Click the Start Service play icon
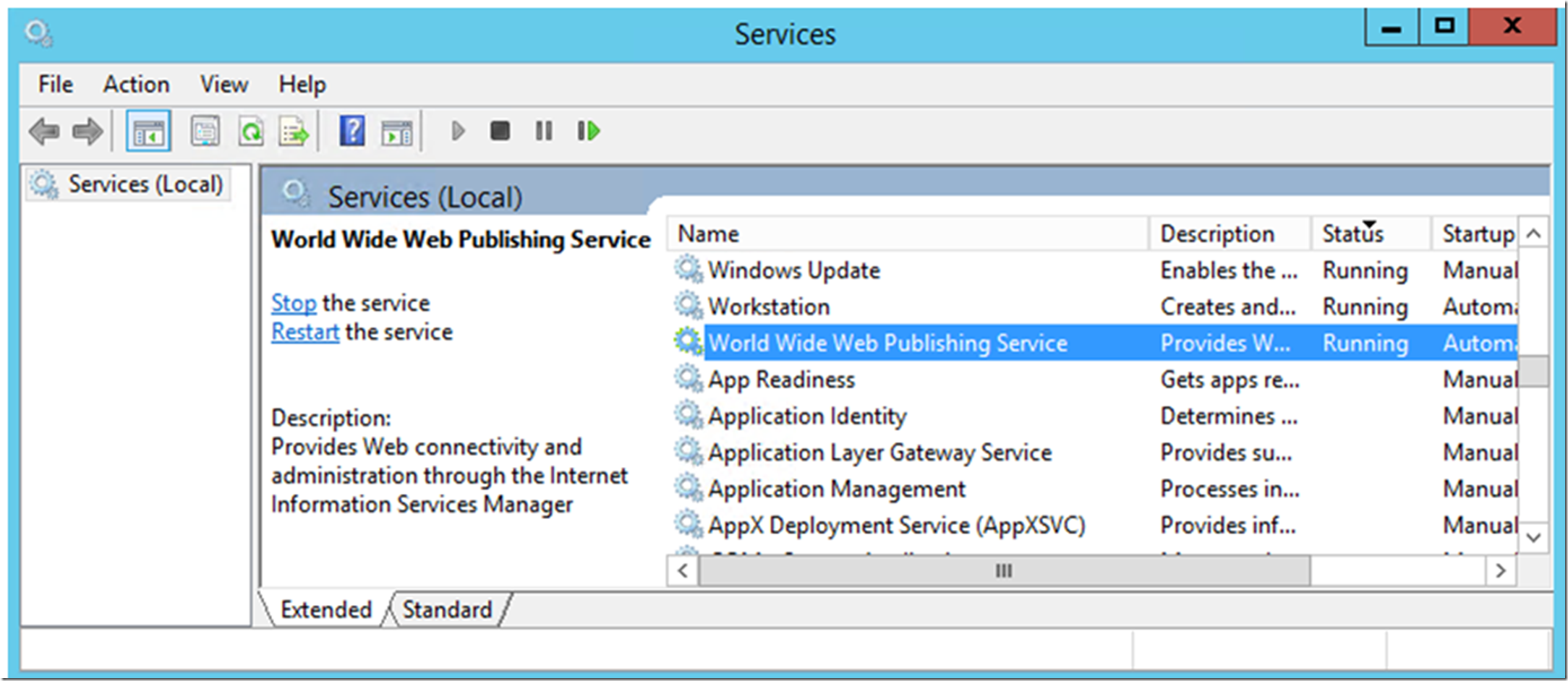Image resolution: width=1568 pixels, height=681 pixels. coord(457,132)
